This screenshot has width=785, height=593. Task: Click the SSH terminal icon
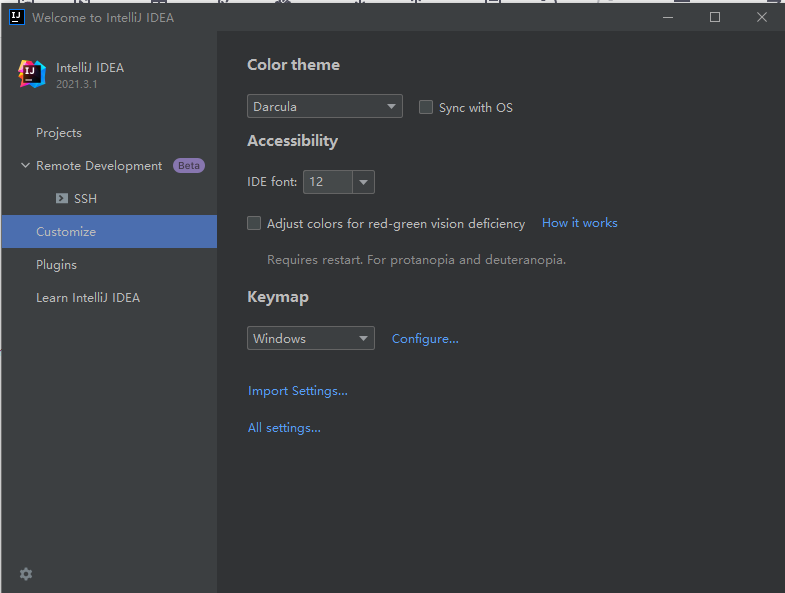point(62,198)
